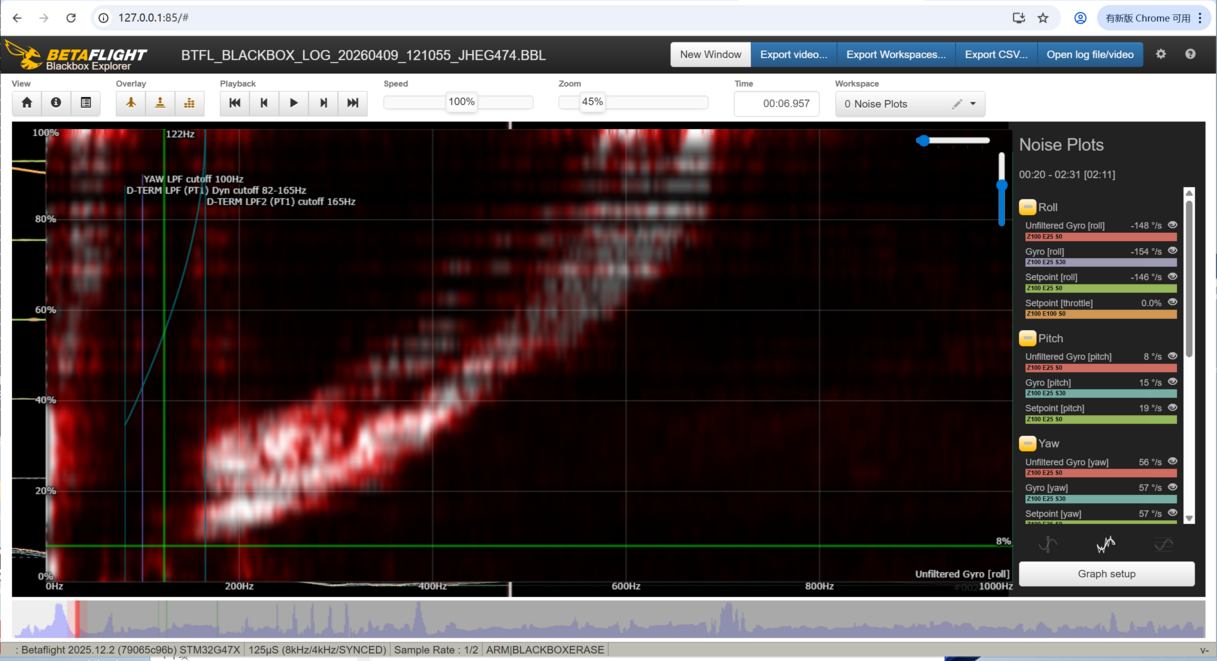Screen dimensions: 1217x661
Task: Open the help question mark icon
Action: (1190, 54)
